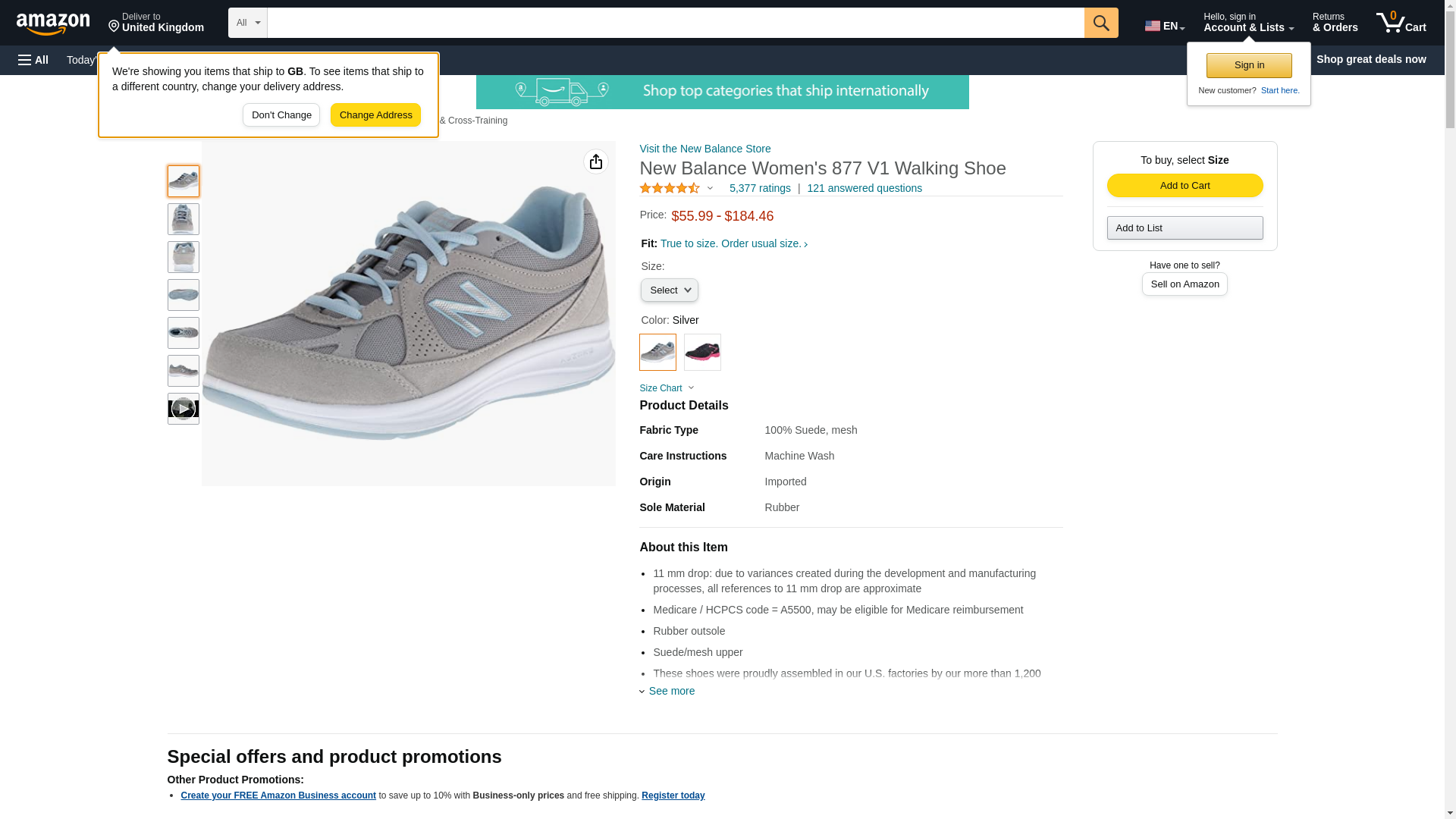Click the Amazon logo
The height and width of the screenshot is (819, 1456).
(x=53, y=24)
